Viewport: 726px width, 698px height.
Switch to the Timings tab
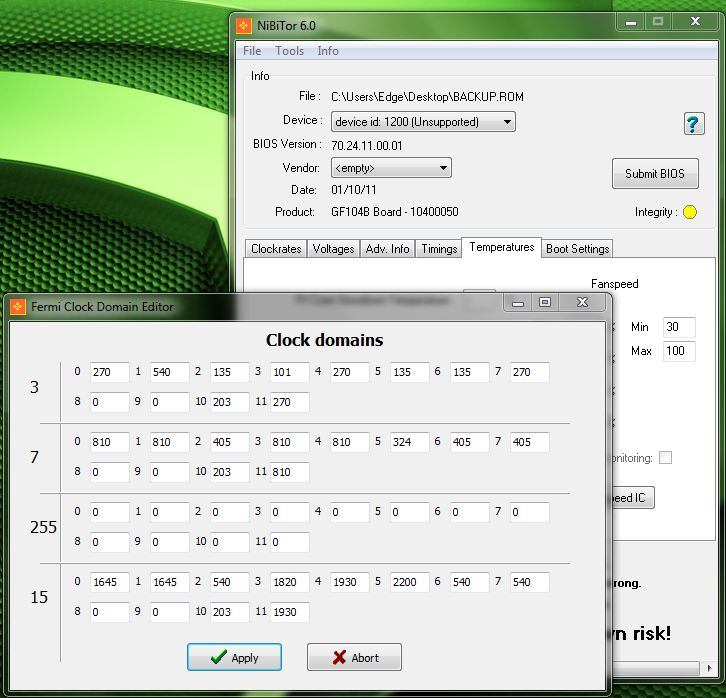click(x=439, y=249)
